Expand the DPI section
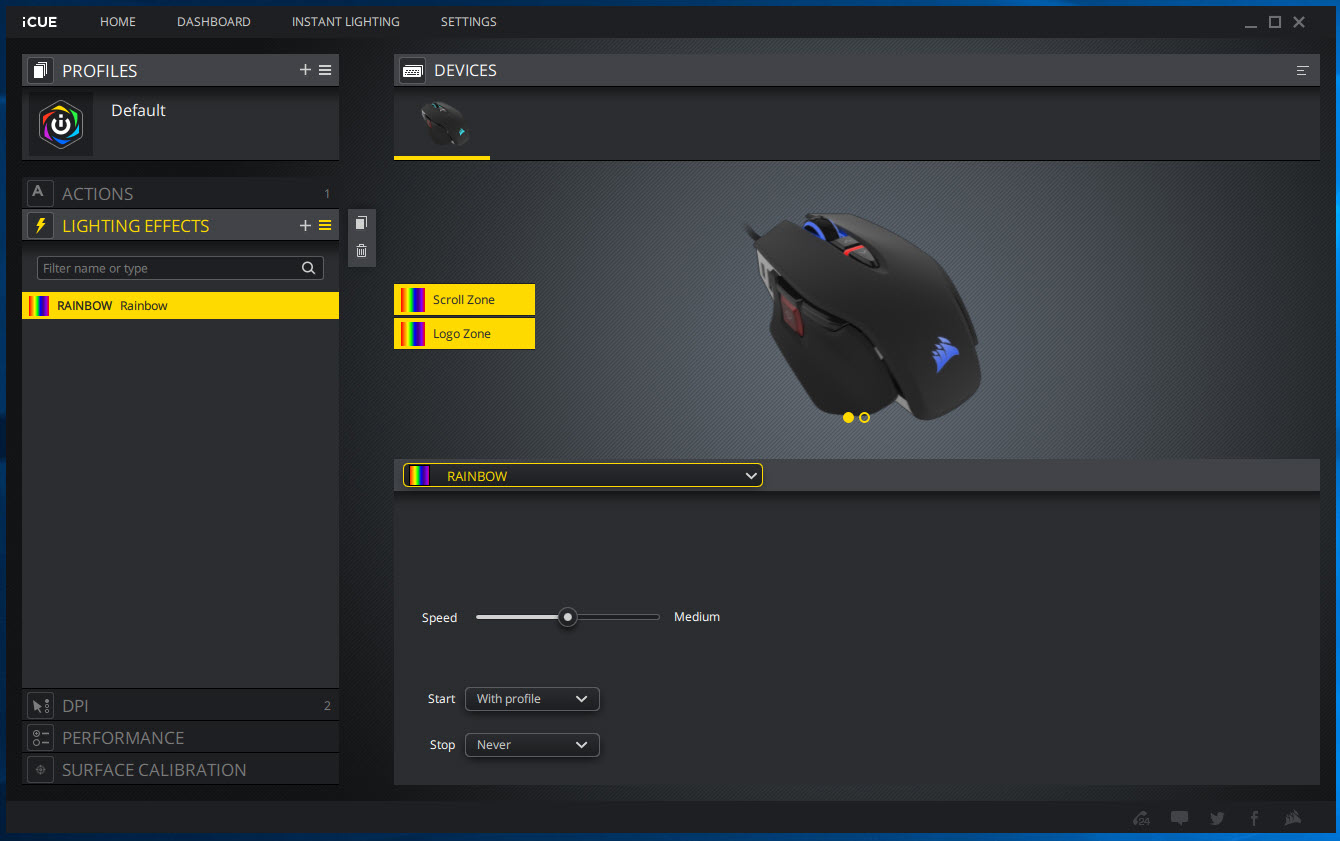Image resolution: width=1340 pixels, height=841 pixels. (x=180, y=705)
